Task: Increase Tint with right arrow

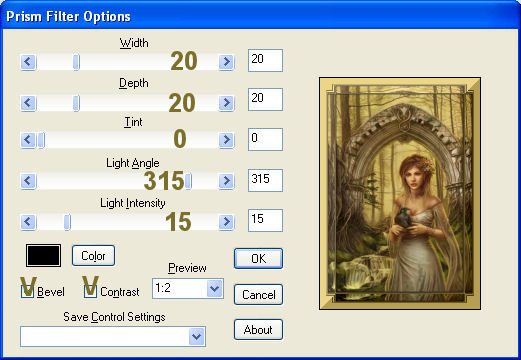Action: [x=226, y=140]
